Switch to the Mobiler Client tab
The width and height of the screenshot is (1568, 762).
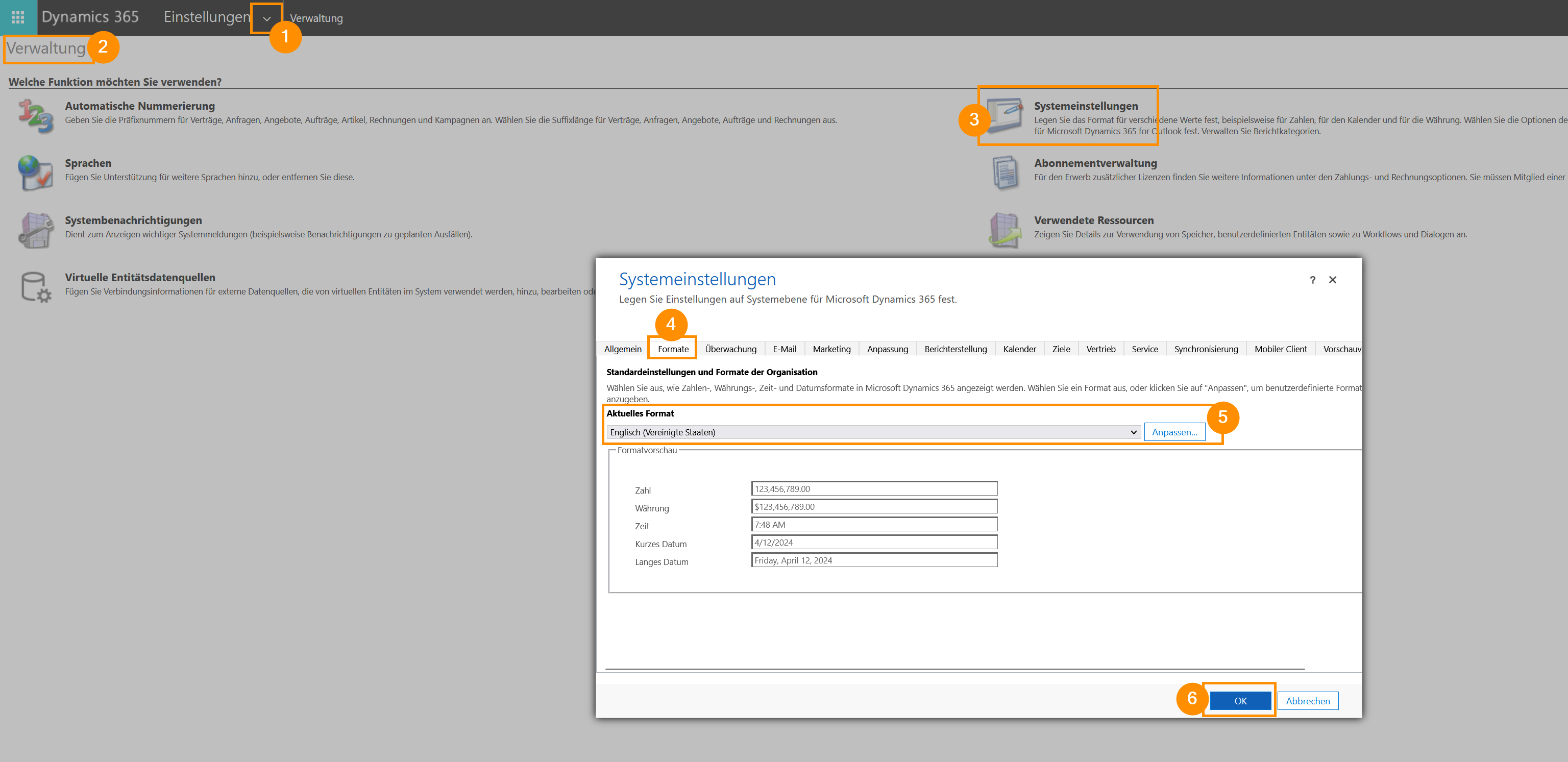(x=1280, y=349)
